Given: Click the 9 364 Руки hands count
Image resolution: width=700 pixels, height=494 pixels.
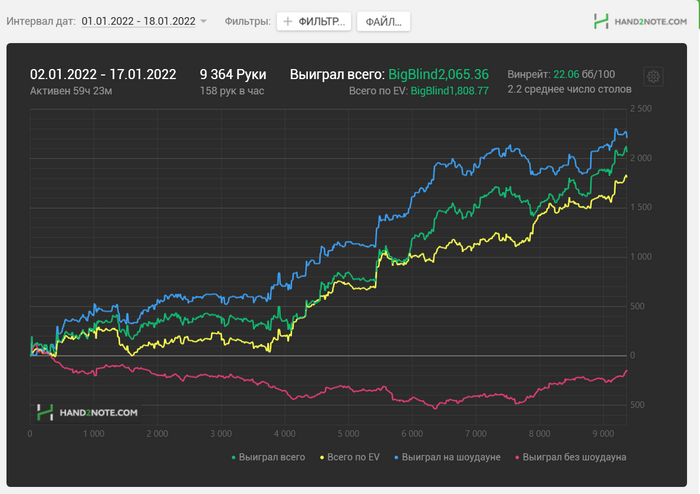Looking at the screenshot, I should point(233,74).
